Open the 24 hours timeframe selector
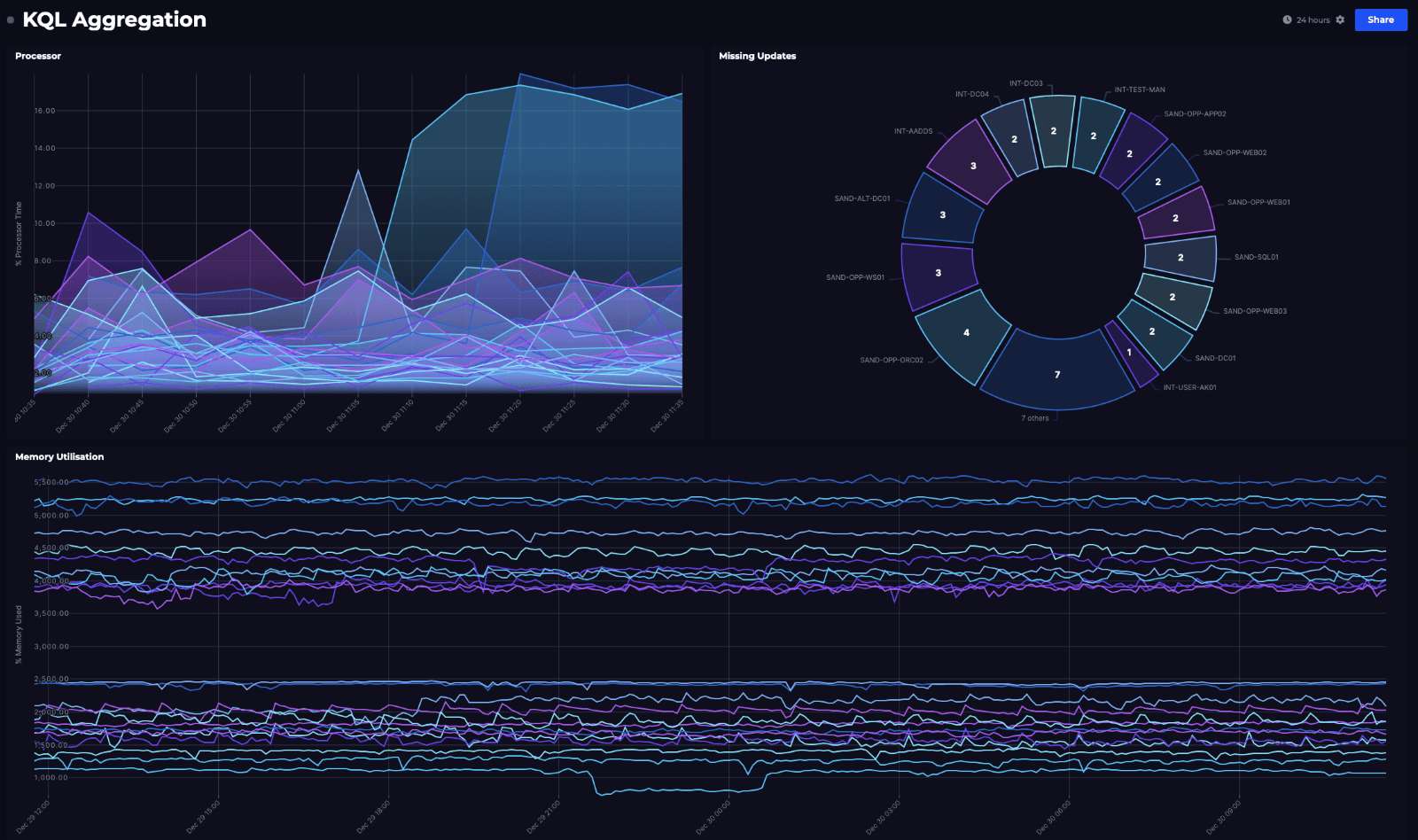1418x840 pixels. tap(1313, 19)
